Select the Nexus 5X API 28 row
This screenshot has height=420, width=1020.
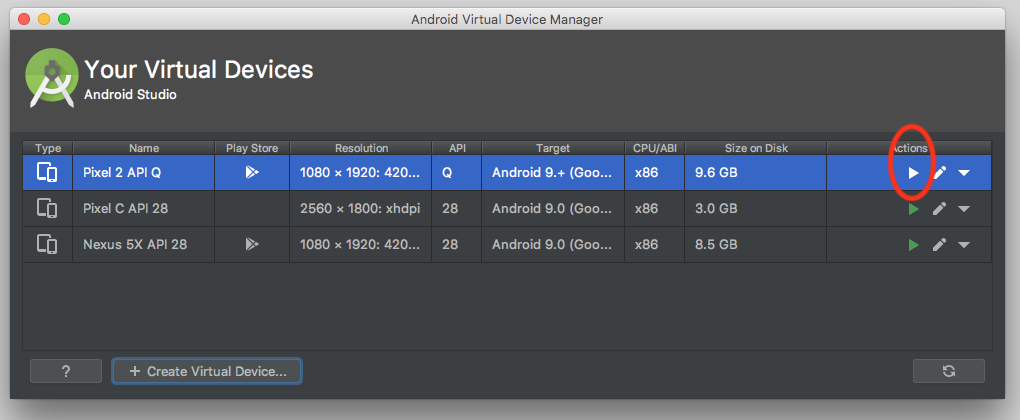click(143, 245)
